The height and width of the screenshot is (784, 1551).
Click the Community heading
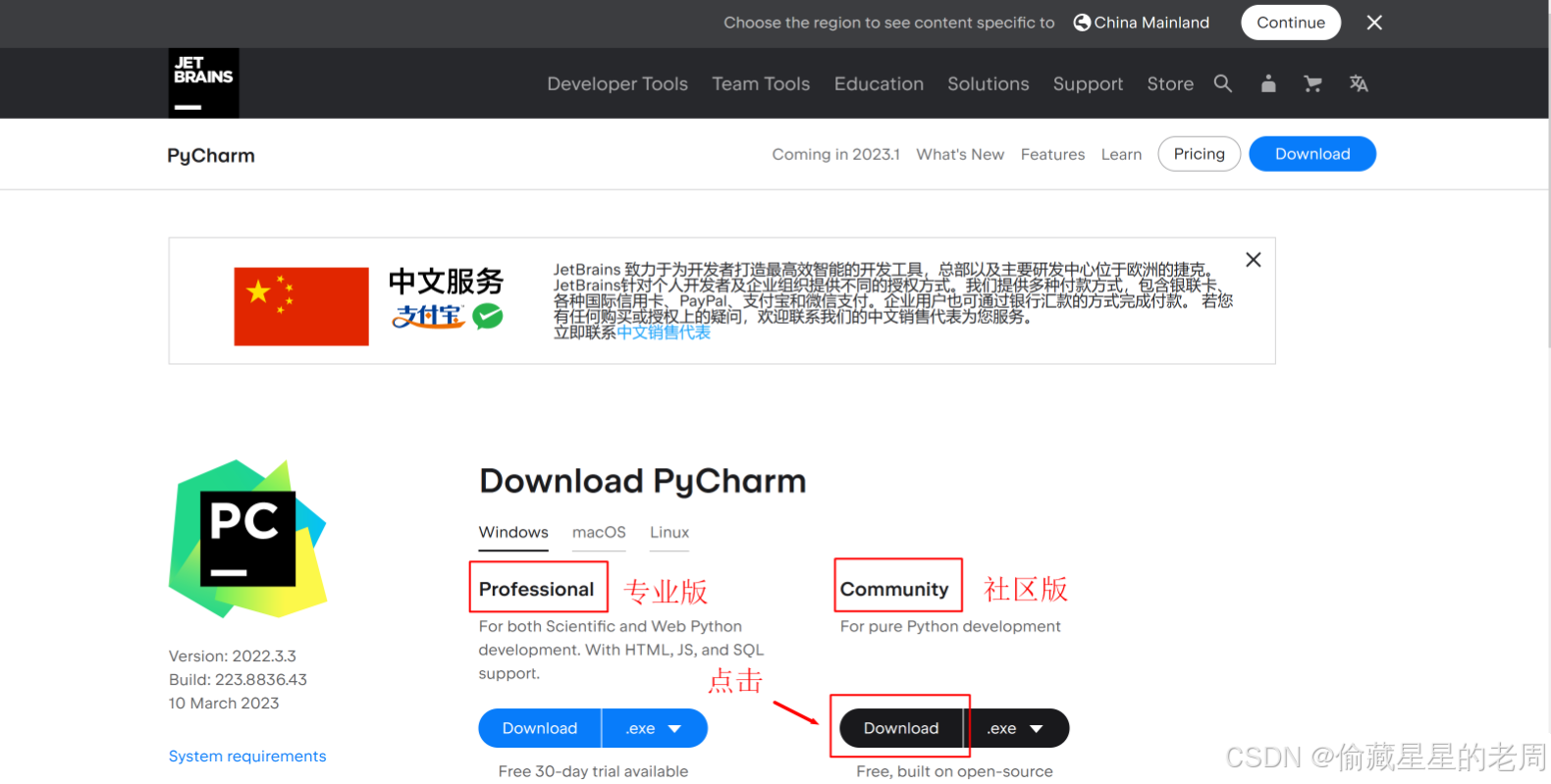point(894,589)
